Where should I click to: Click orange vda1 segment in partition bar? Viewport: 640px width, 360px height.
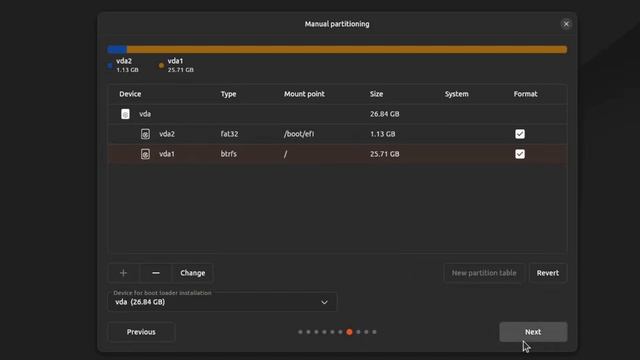[x=347, y=49]
